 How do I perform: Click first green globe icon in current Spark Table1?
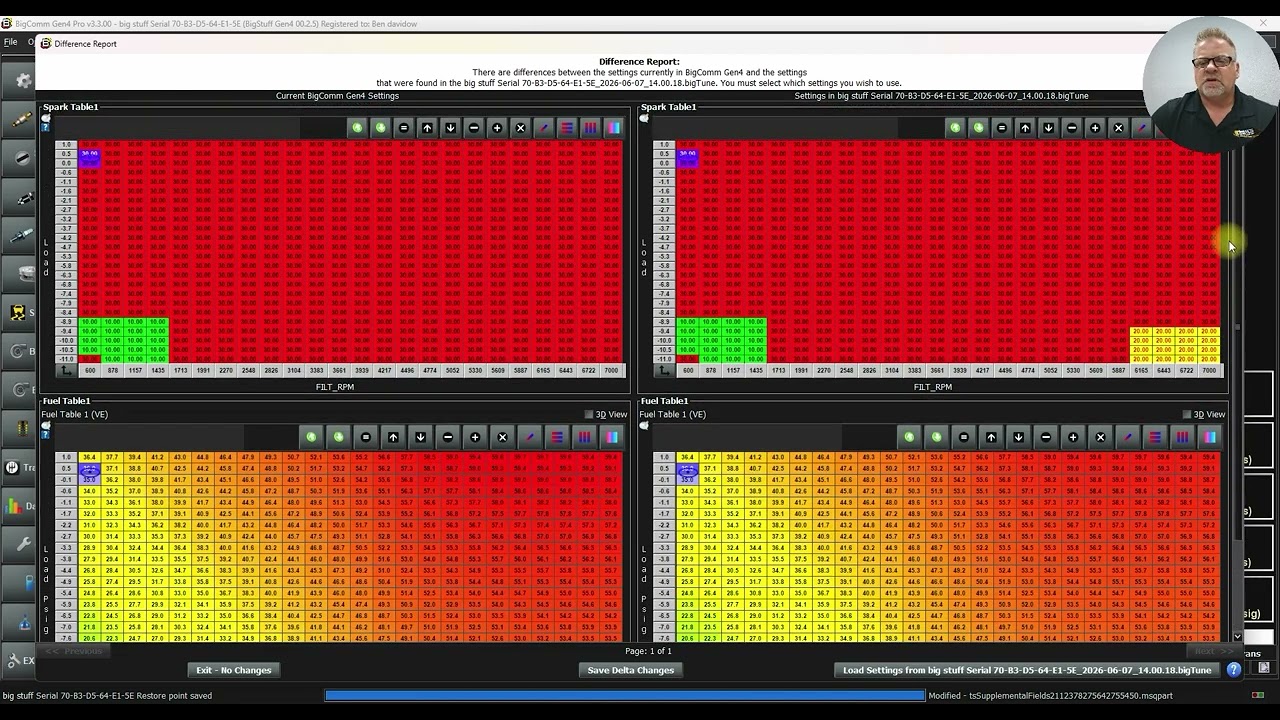pos(357,128)
